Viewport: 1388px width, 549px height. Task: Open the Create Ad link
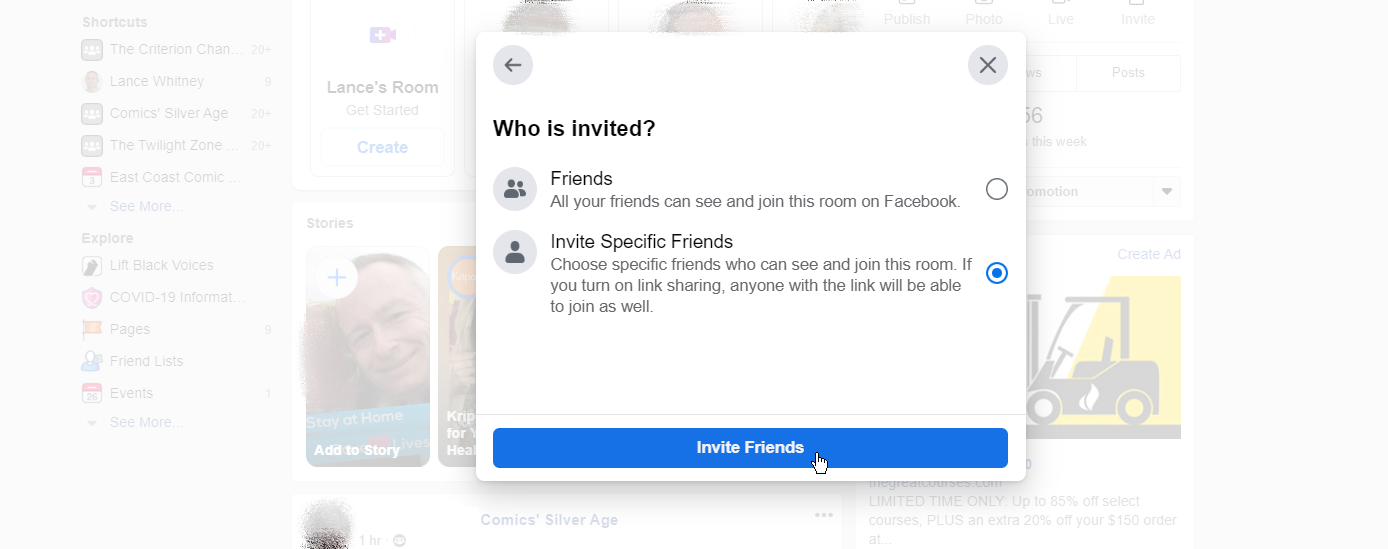[x=1149, y=254]
